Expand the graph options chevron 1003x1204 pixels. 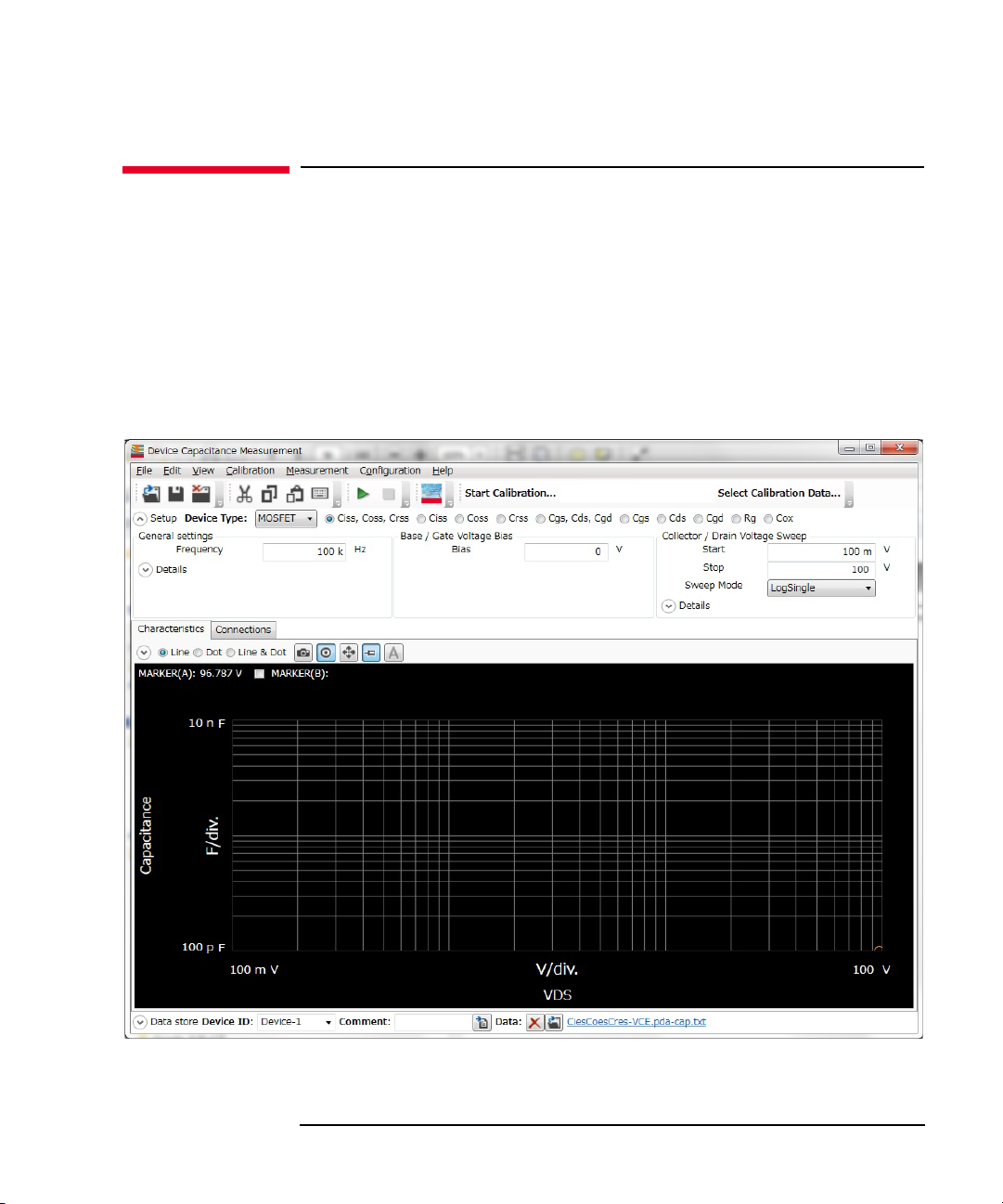(144, 653)
